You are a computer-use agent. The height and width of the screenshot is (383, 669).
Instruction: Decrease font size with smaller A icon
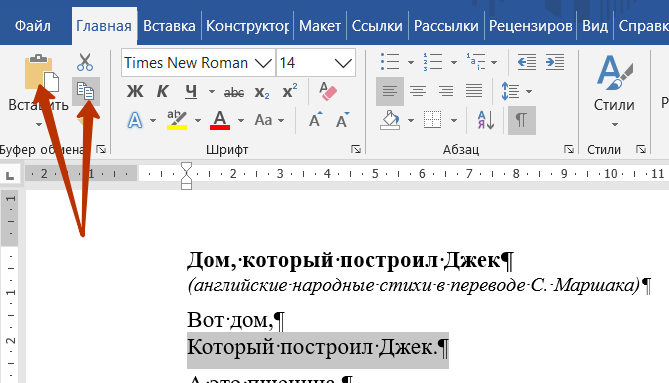[x=343, y=120]
